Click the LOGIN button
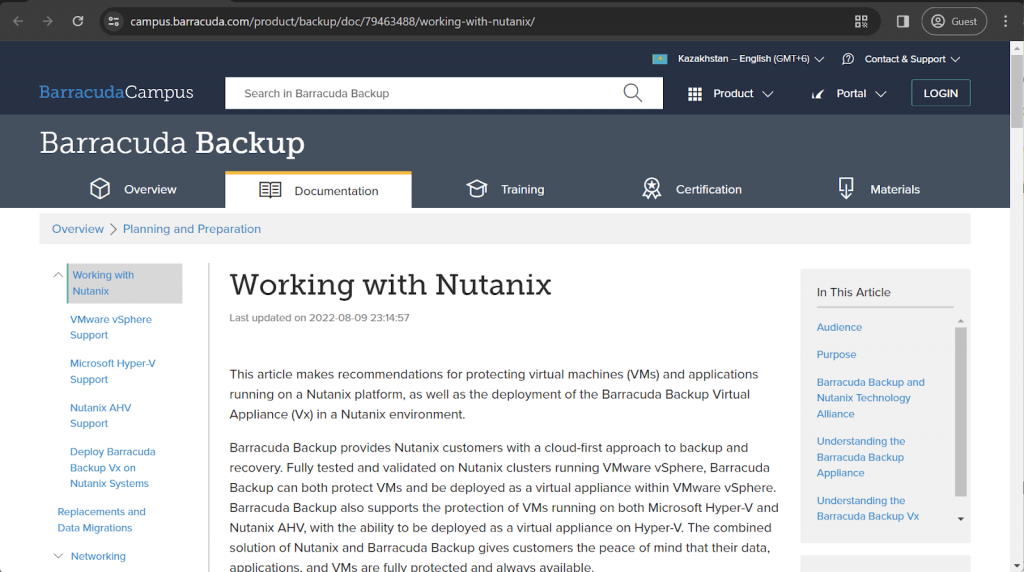This screenshot has width=1024, height=572. pyautogui.click(x=940, y=93)
